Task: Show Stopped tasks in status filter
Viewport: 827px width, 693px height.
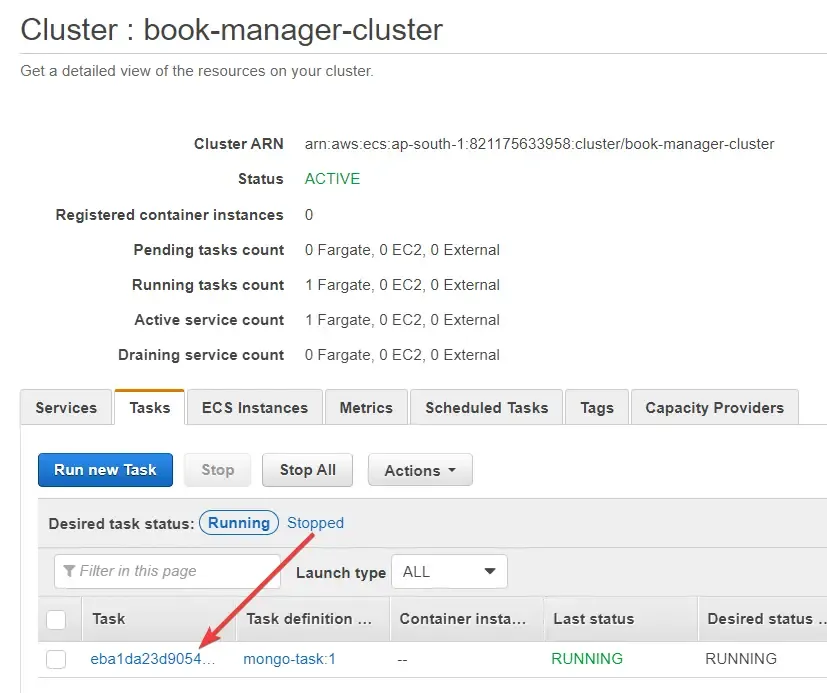Action: pyautogui.click(x=315, y=523)
